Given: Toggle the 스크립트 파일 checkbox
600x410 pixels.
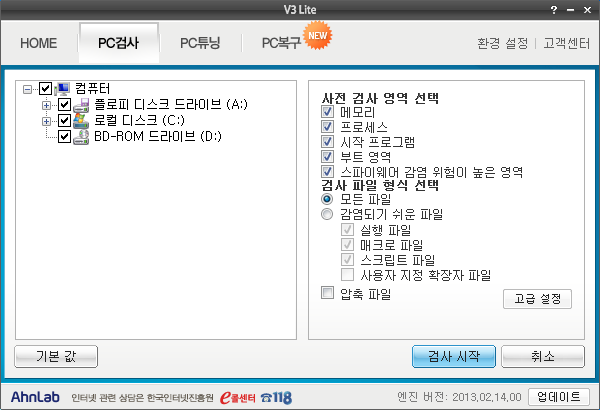Looking at the screenshot, I should (x=347, y=260).
